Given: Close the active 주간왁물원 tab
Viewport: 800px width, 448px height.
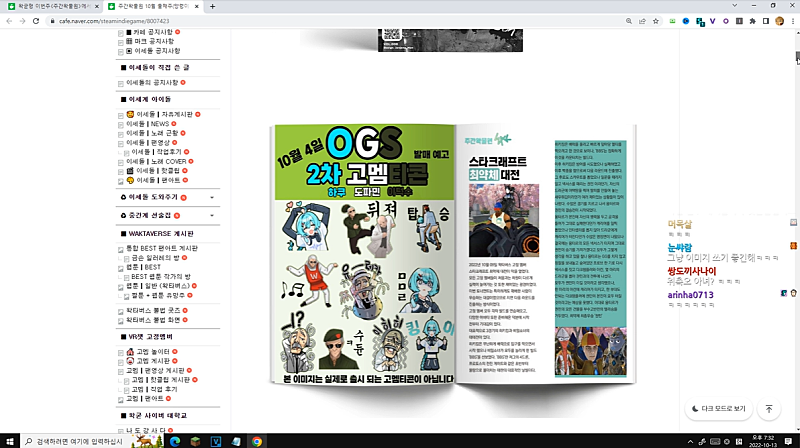Looking at the screenshot, I should [197, 7].
